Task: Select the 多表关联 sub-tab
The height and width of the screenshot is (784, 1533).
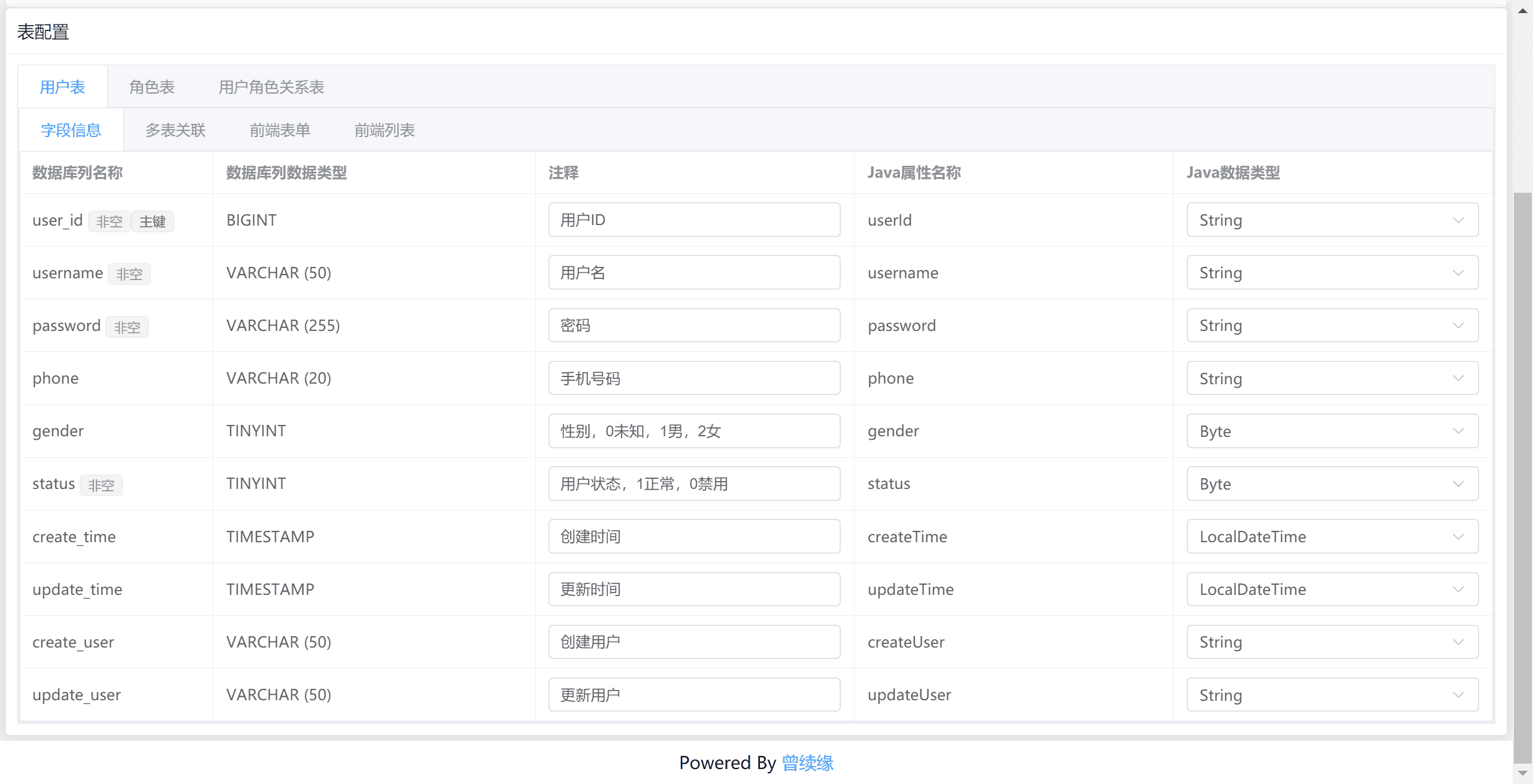Action: (x=175, y=130)
